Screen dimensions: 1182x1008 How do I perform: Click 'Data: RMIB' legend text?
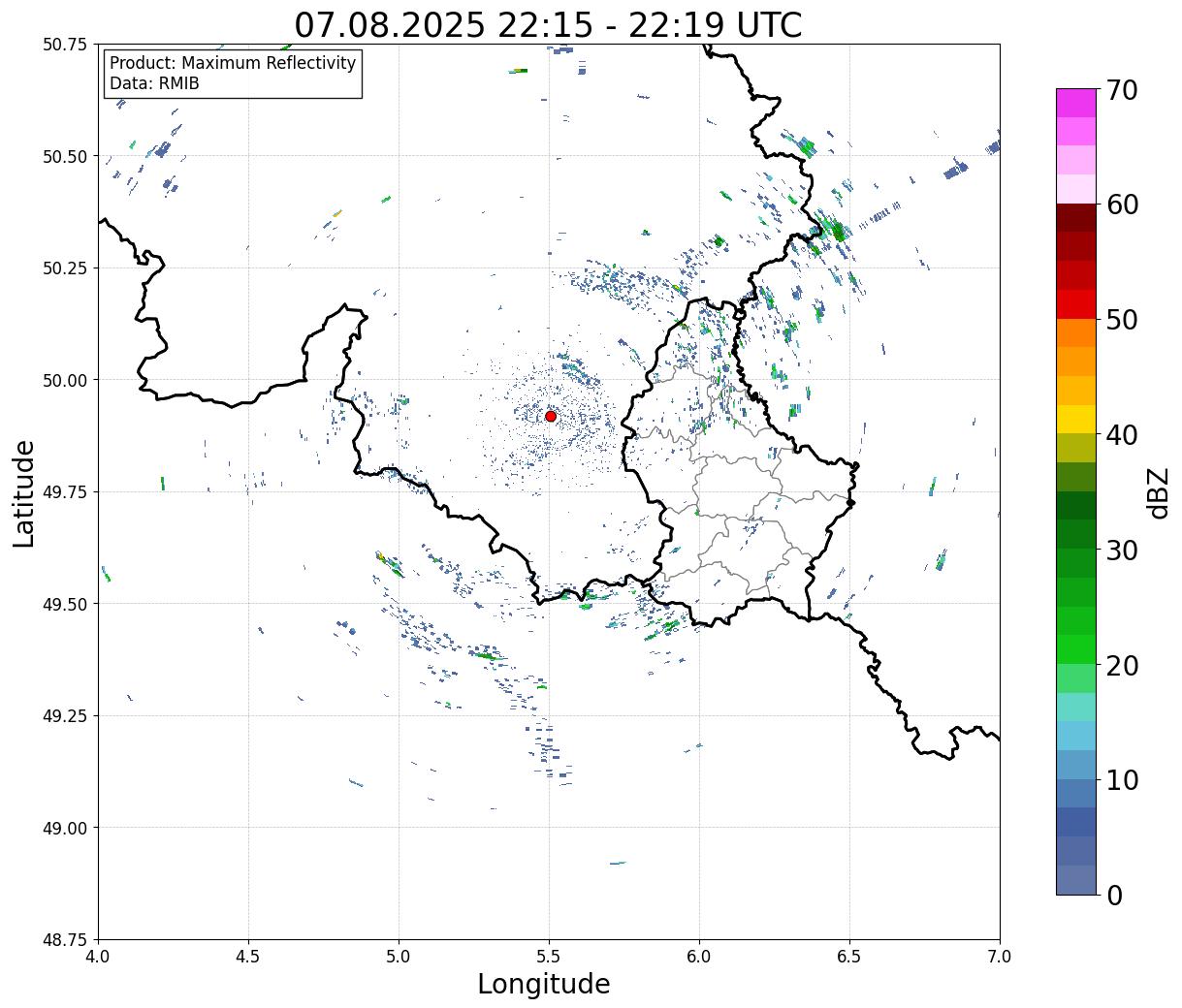[x=154, y=83]
